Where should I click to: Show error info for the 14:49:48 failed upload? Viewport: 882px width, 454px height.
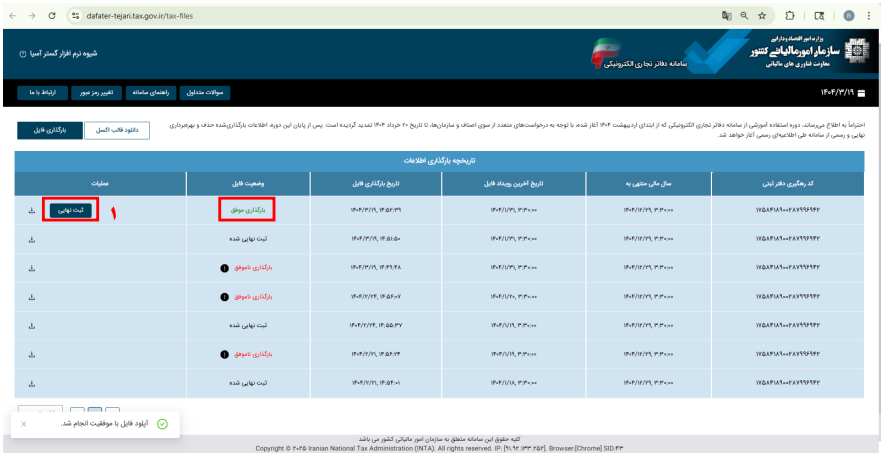click(x=224, y=268)
